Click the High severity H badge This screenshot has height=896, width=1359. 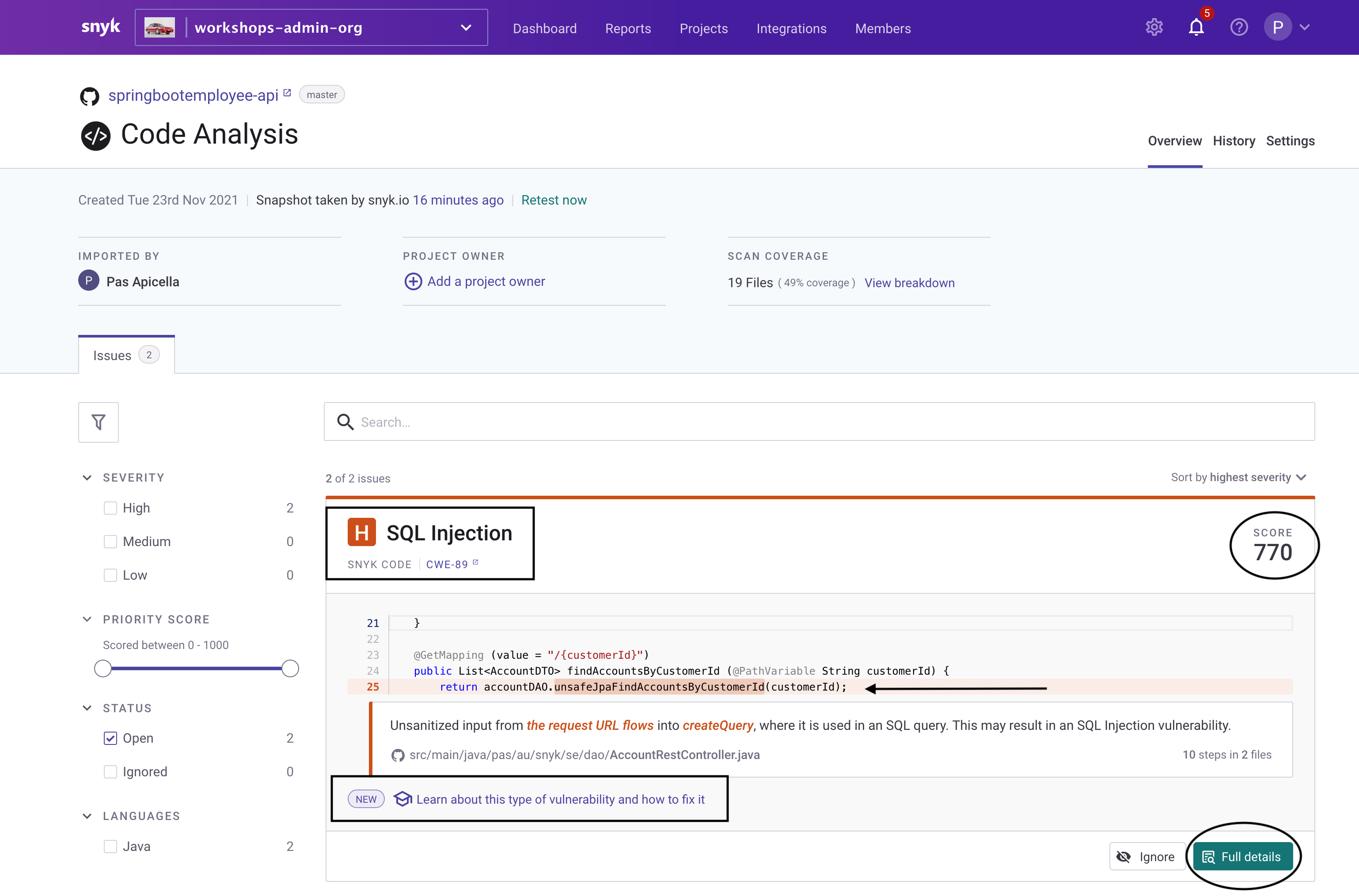(361, 532)
